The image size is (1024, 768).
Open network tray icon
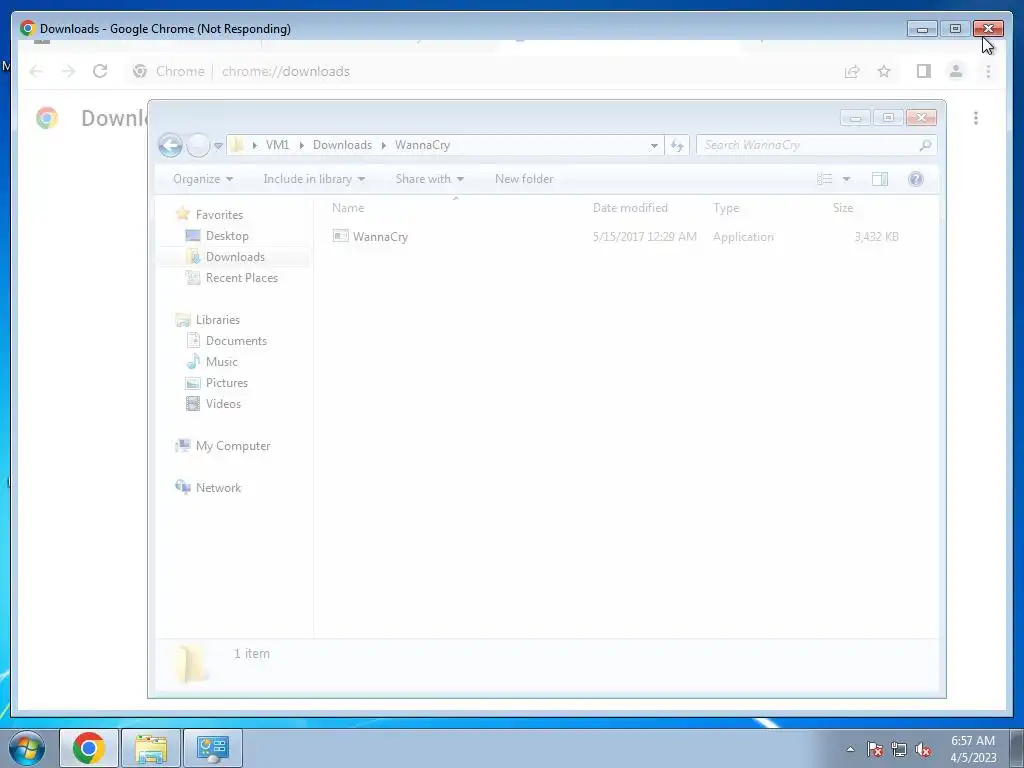(899, 749)
